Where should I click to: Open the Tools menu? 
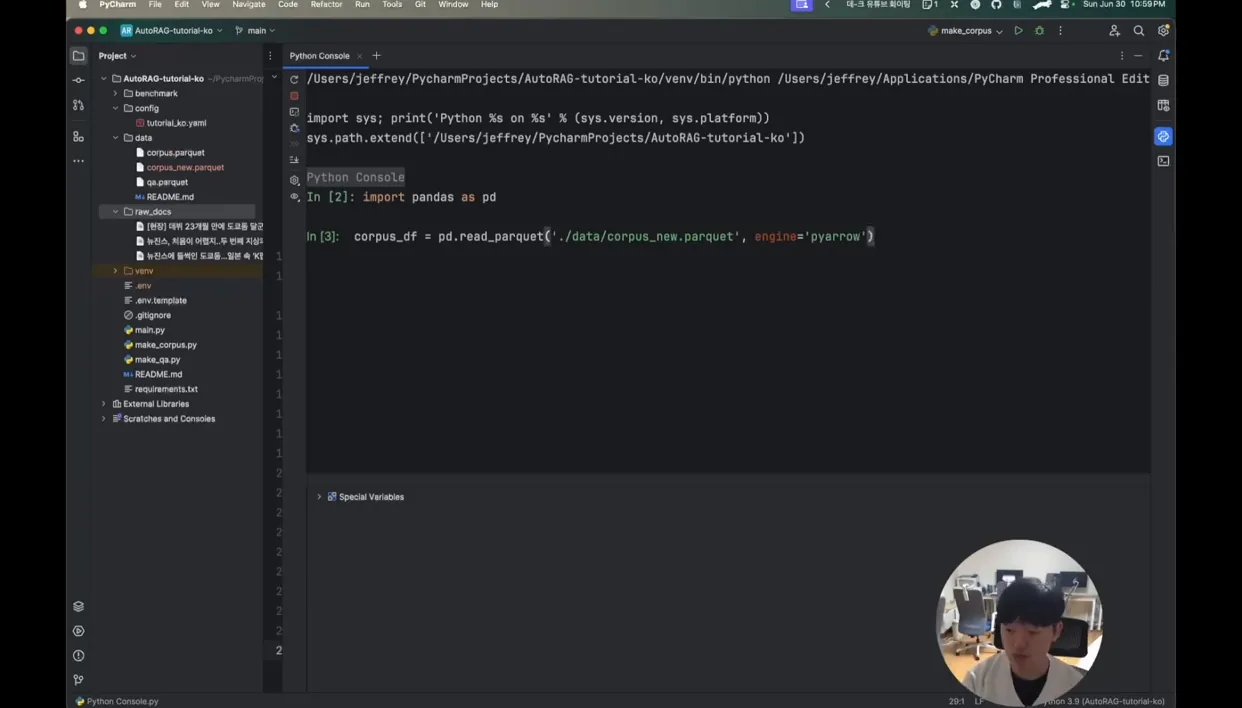(392, 5)
